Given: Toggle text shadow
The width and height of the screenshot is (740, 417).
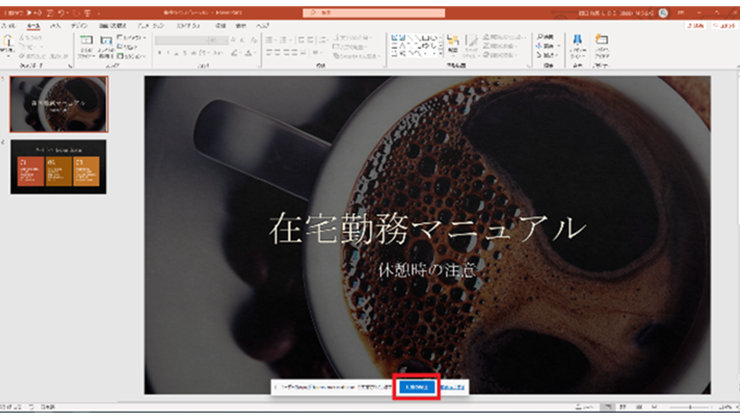Looking at the screenshot, I should (x=185, y=53).
